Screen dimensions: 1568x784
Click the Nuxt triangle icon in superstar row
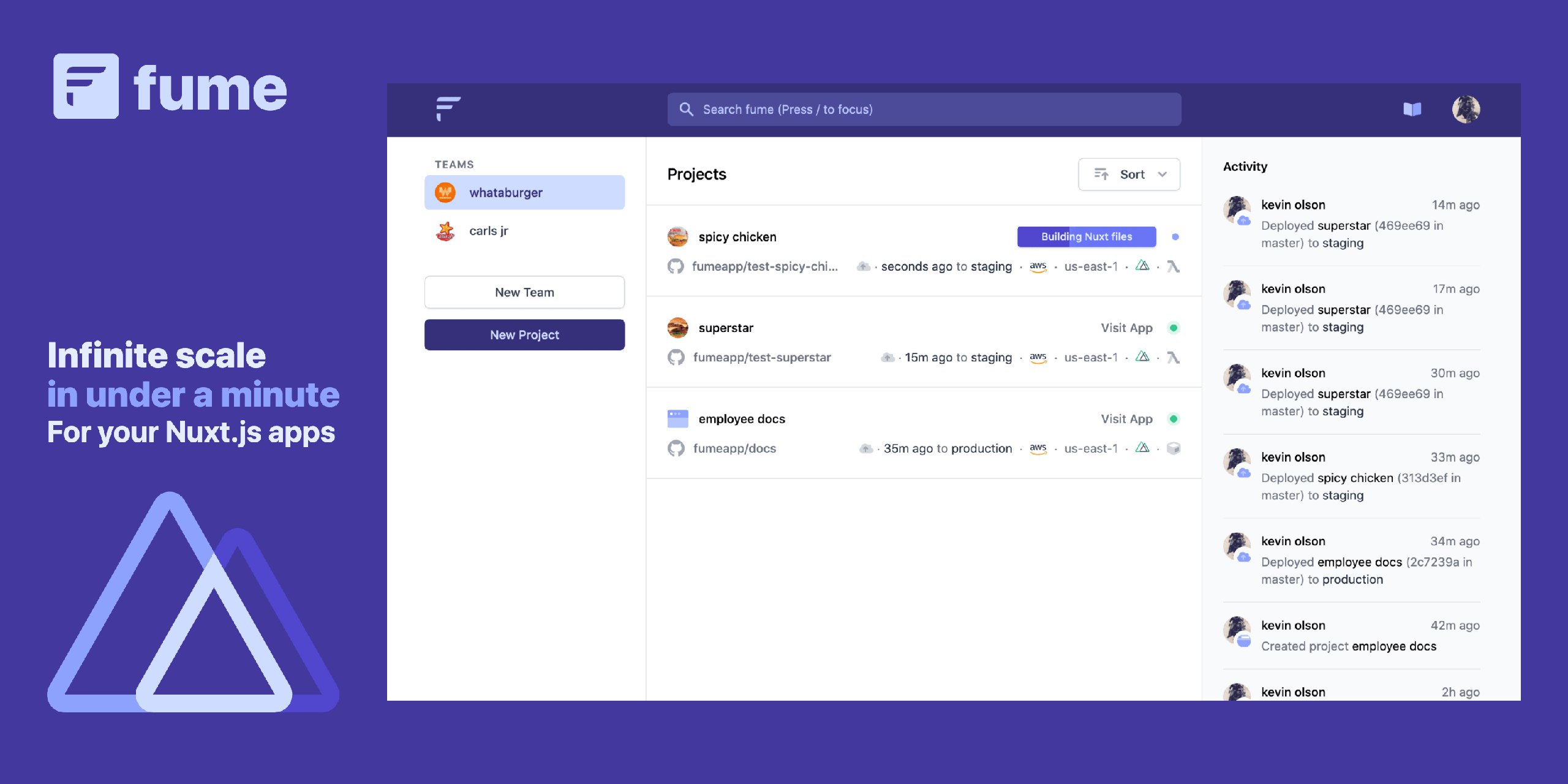point(1142,356)
